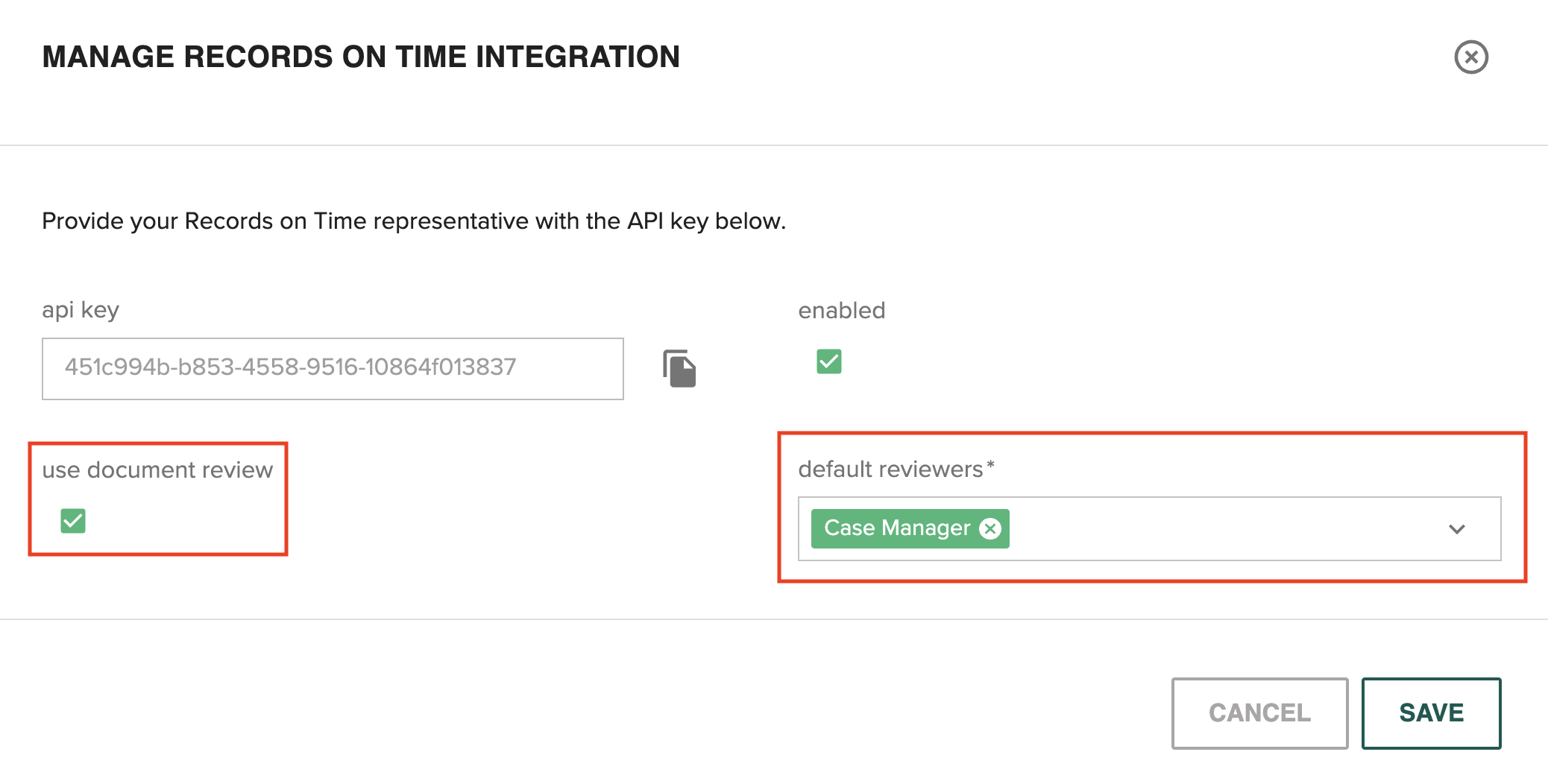1548x784 pixels.
Task: Close the Records on Time integration dialog
Action: [x=1471, y=57]
